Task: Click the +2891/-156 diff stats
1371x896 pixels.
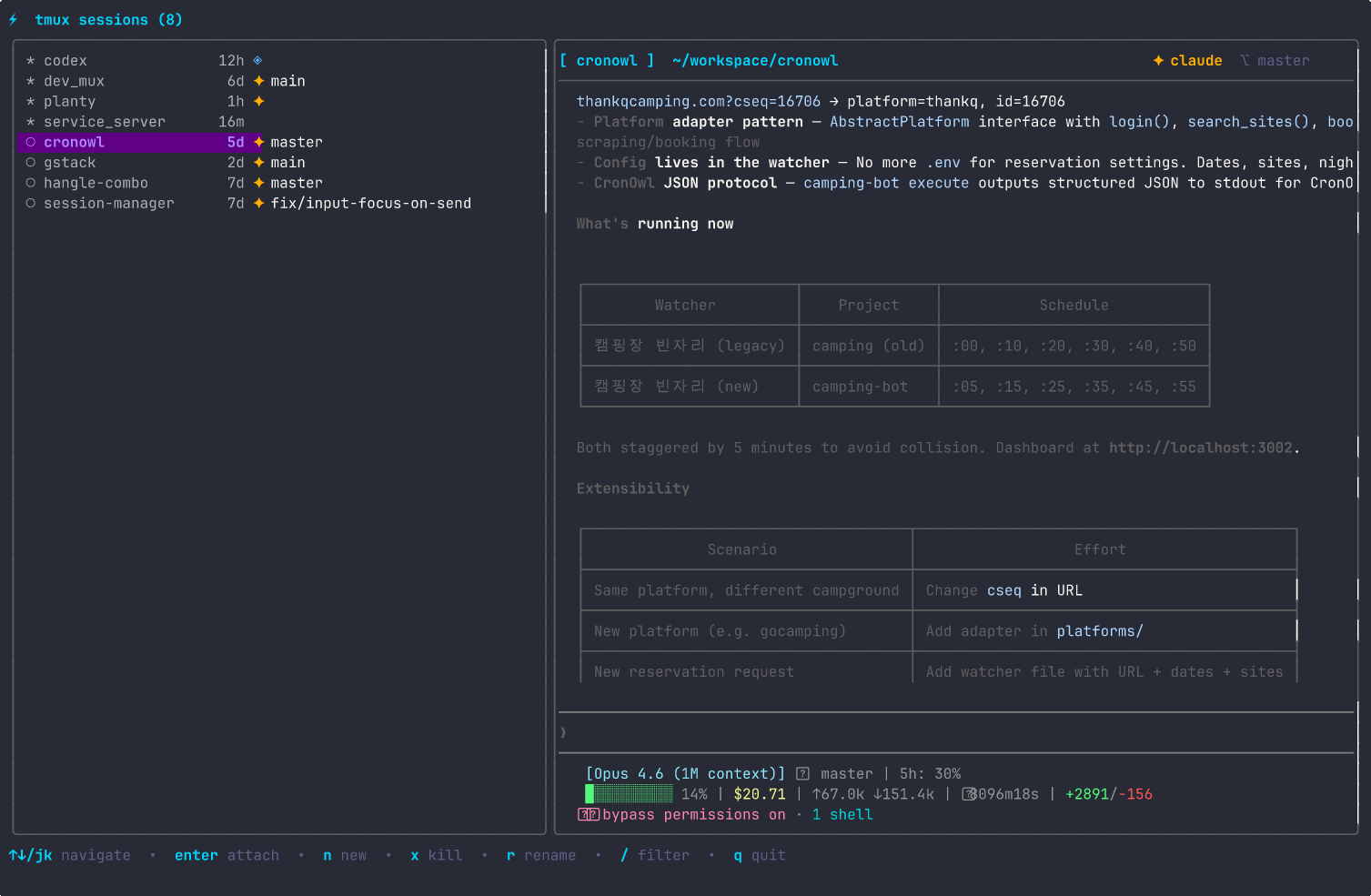Action: [x=1108, y=794]
